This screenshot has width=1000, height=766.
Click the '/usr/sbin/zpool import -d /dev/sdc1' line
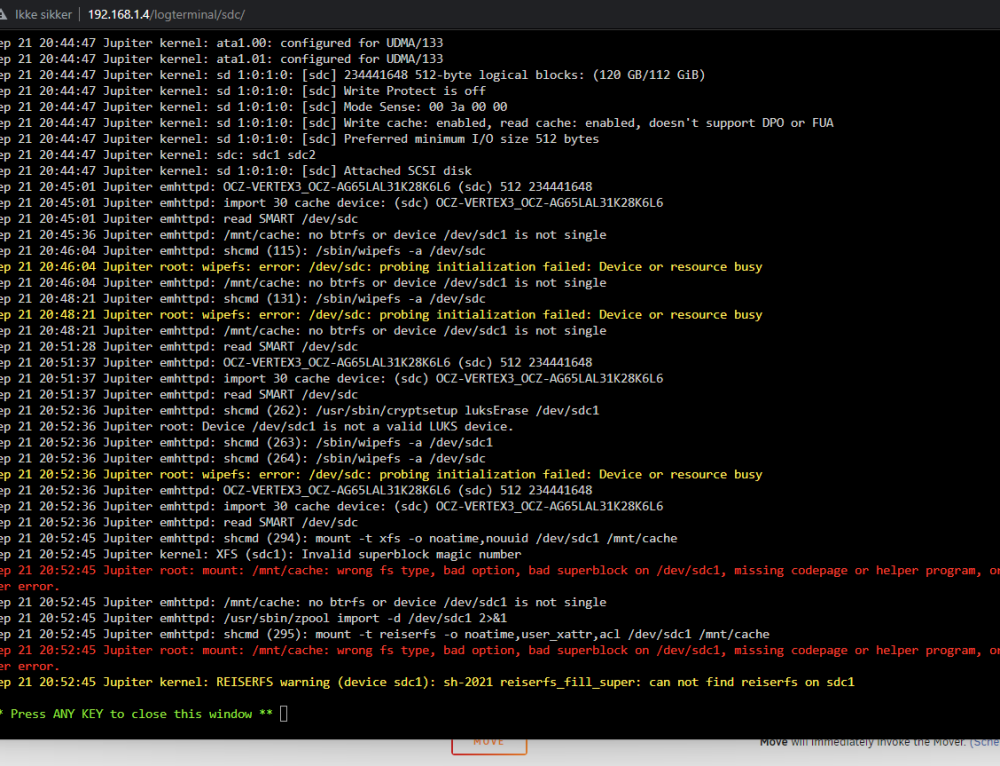pos(254,618)
